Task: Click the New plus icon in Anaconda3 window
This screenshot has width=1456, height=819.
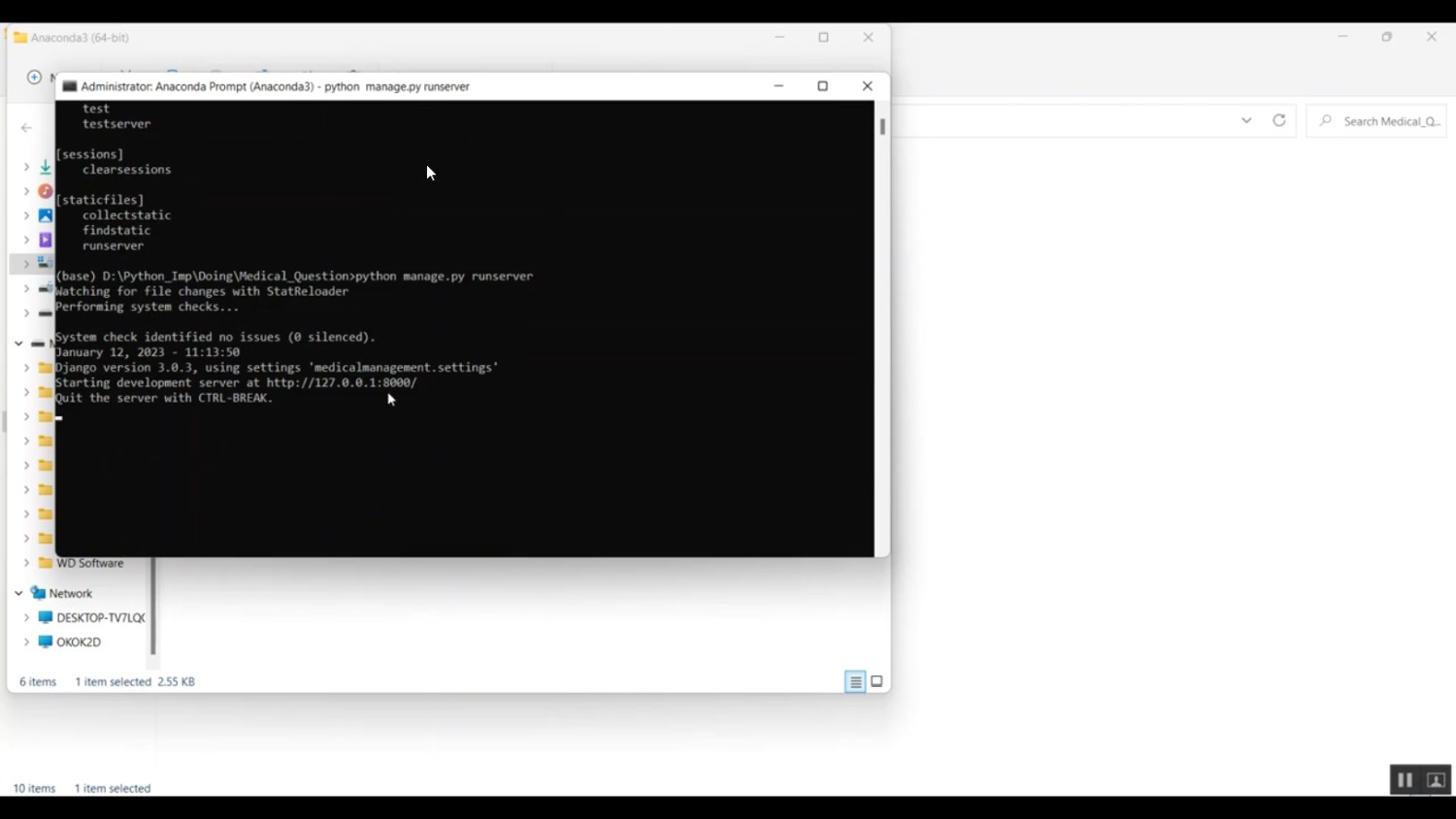Action: click(34, 77)
